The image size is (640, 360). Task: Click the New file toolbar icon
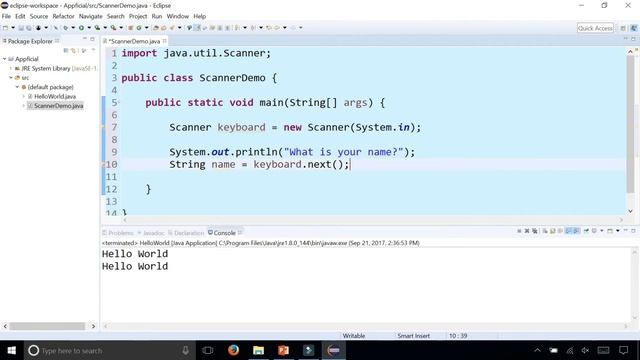pos(5,28)
